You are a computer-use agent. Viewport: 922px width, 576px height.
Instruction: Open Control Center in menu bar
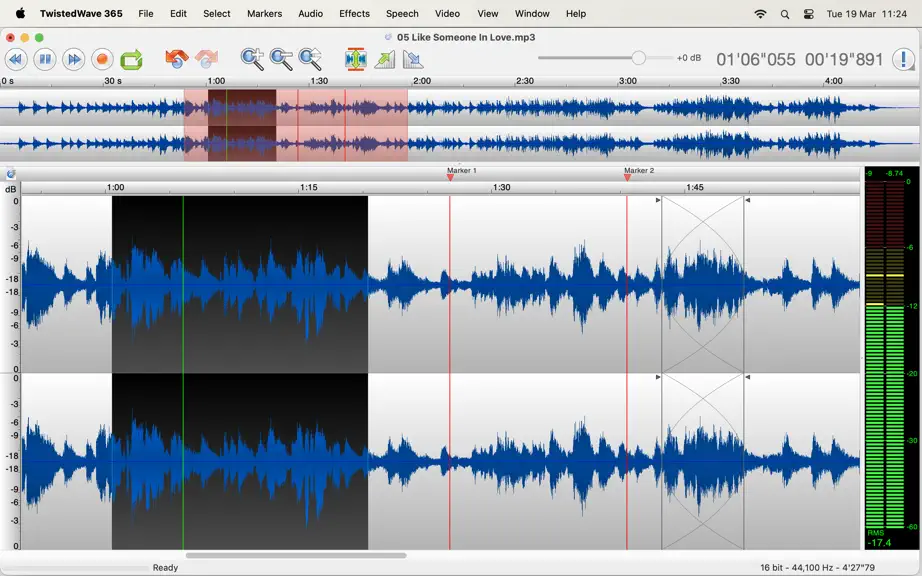coord(809,14)
